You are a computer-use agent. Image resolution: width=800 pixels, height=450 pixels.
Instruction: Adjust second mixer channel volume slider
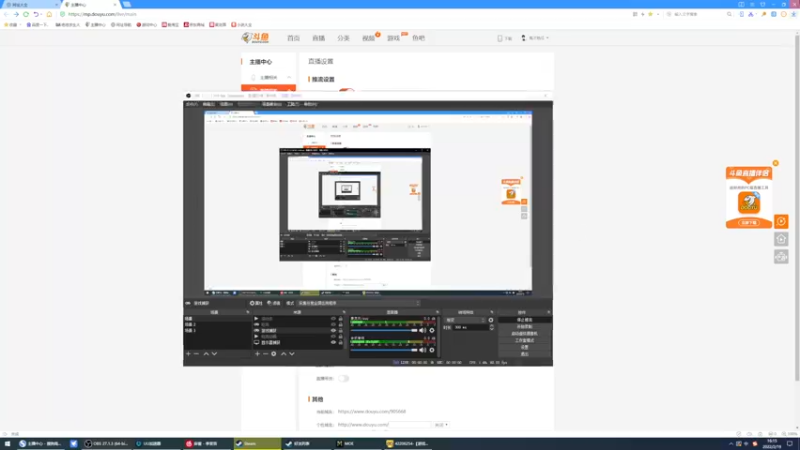point(384,350)
